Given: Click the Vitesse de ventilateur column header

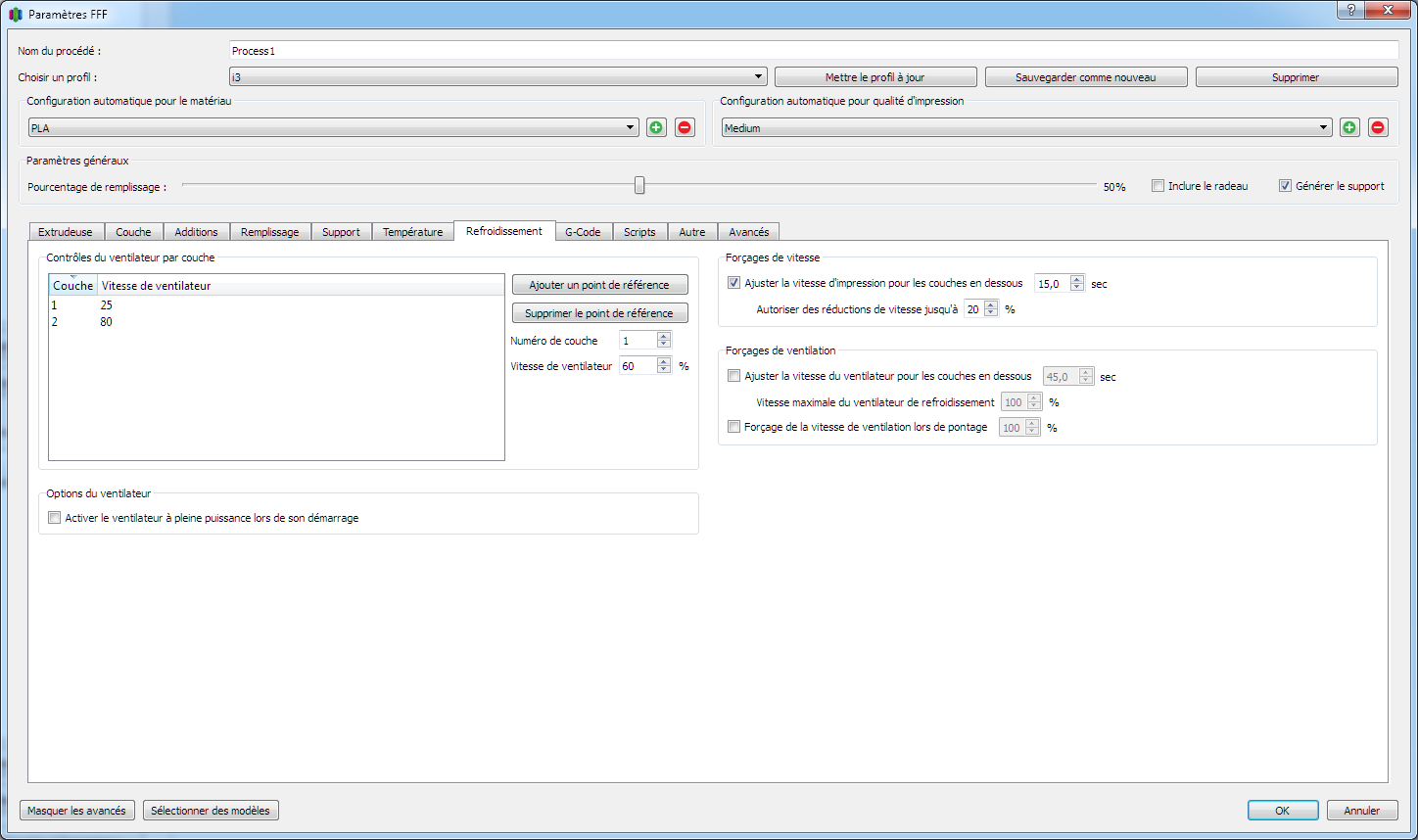Looking at the screenshot, I should (301, 286).
